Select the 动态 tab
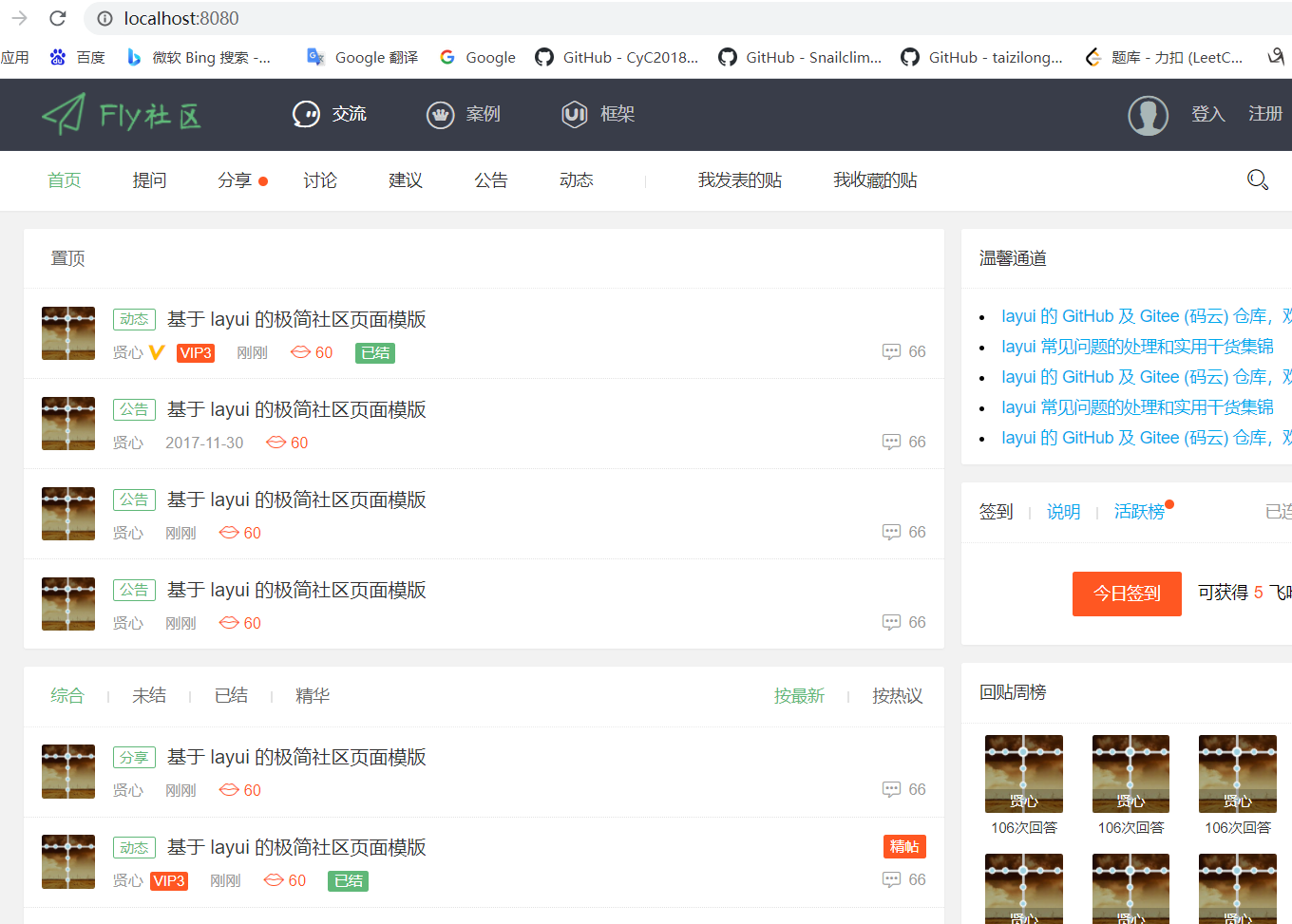The width and height of the screenshot is (1292, 924). tap(577, 180)
